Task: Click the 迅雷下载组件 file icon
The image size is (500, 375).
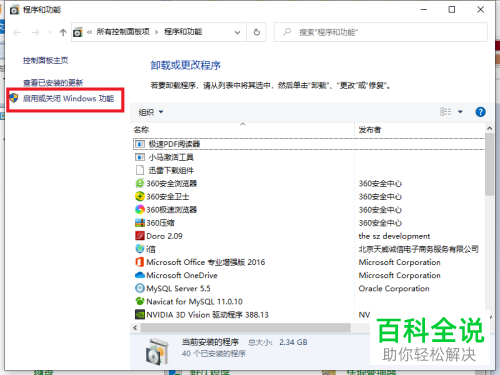Action: pos(140,170)
